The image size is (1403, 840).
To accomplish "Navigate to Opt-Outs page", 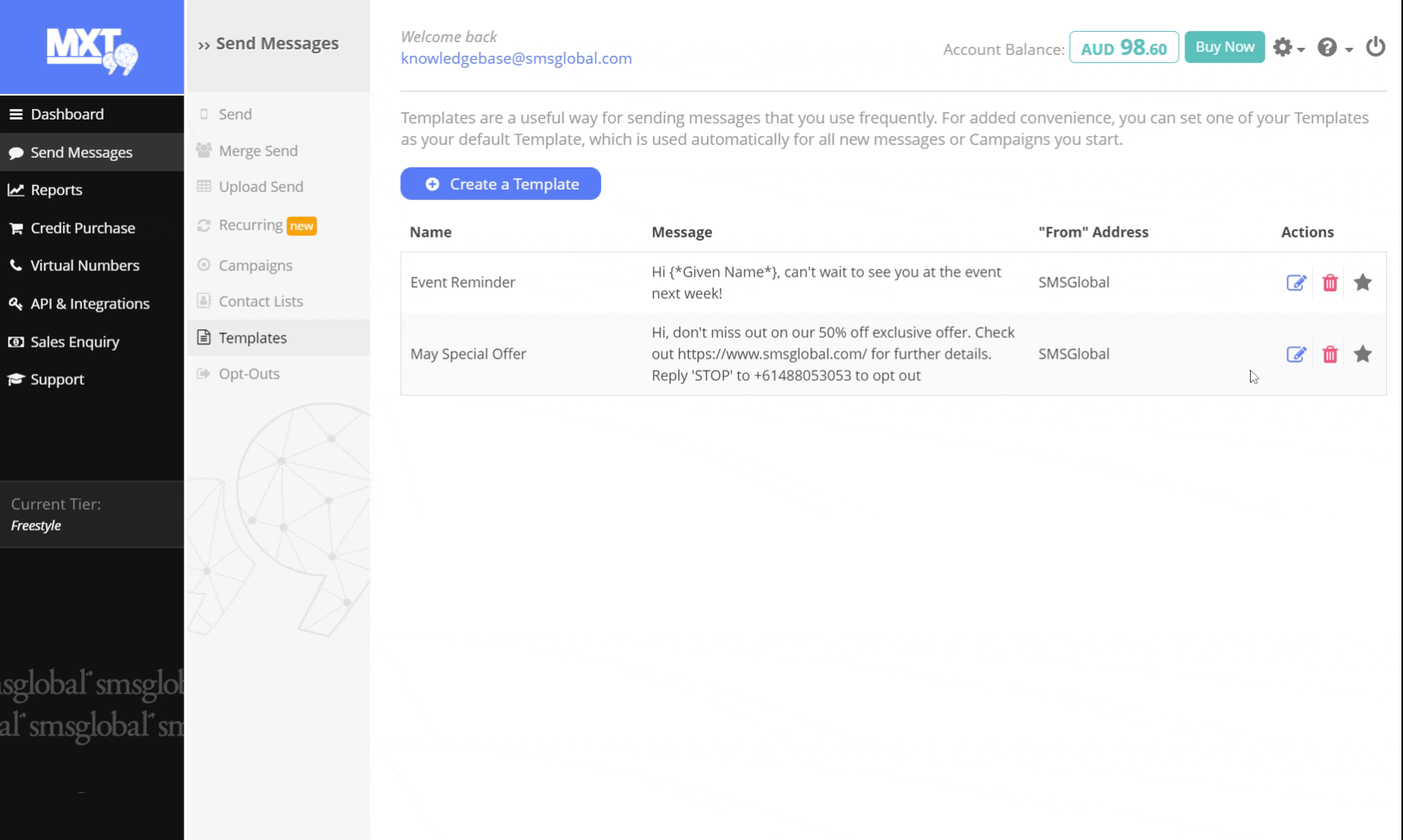I will [x=249, y=374].
